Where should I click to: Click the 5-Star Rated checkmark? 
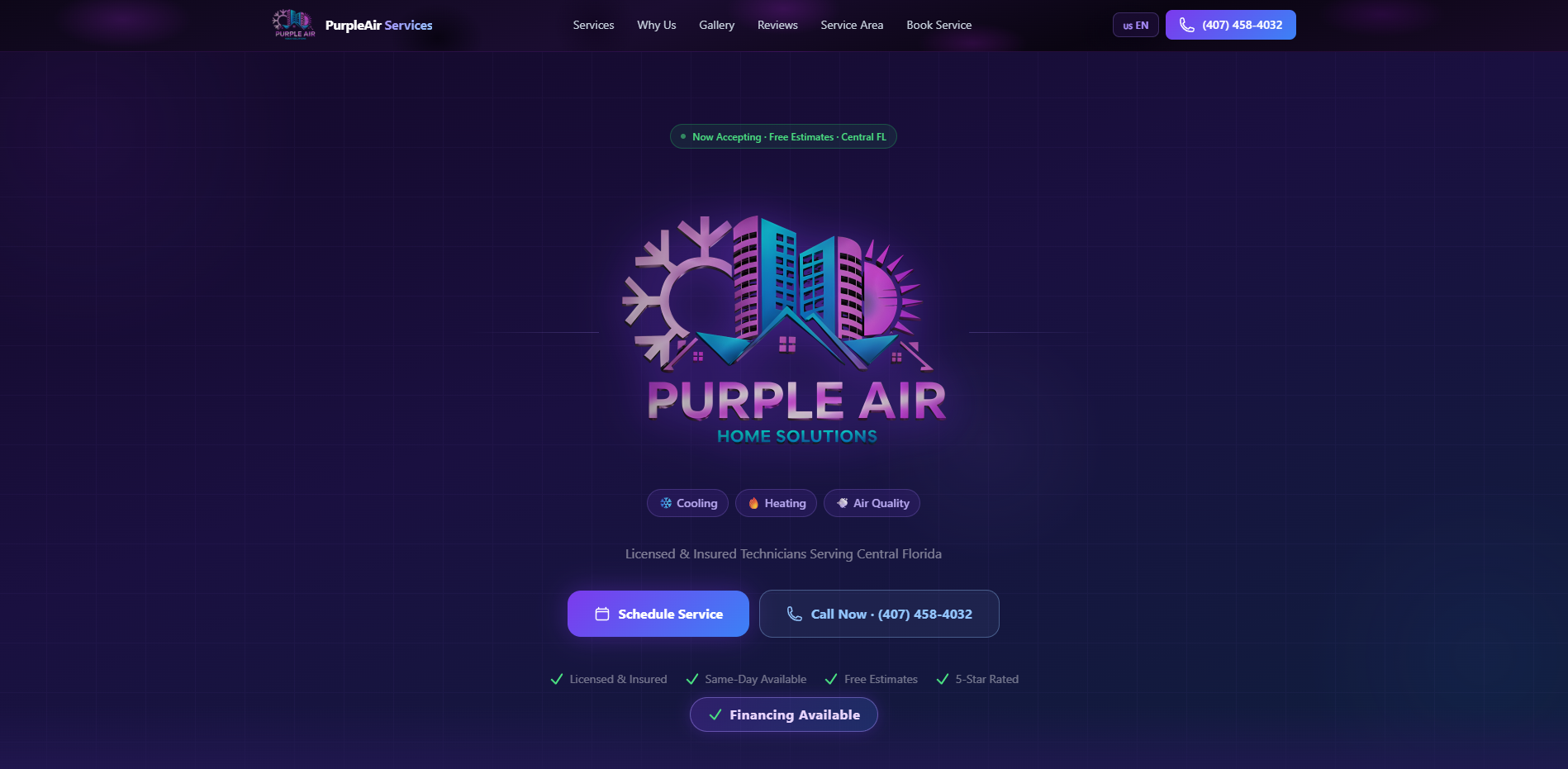943,679
